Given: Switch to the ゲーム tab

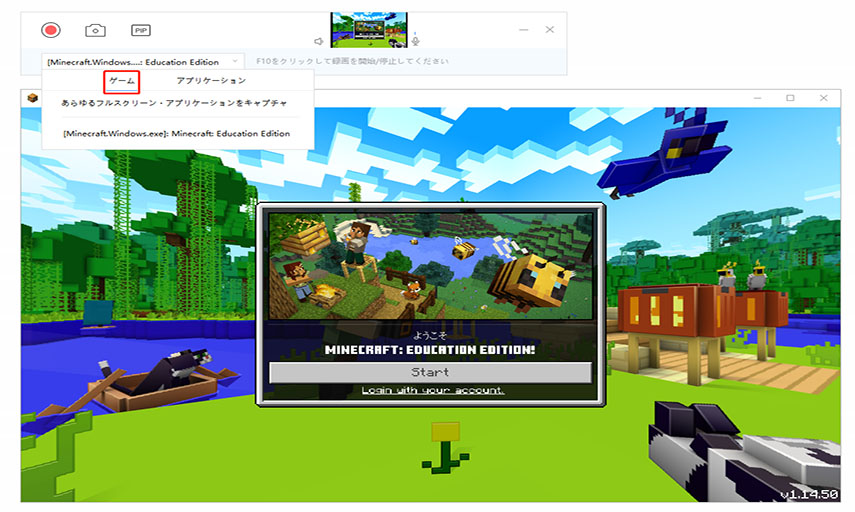Looking at the screenshot, I should 122,81.
